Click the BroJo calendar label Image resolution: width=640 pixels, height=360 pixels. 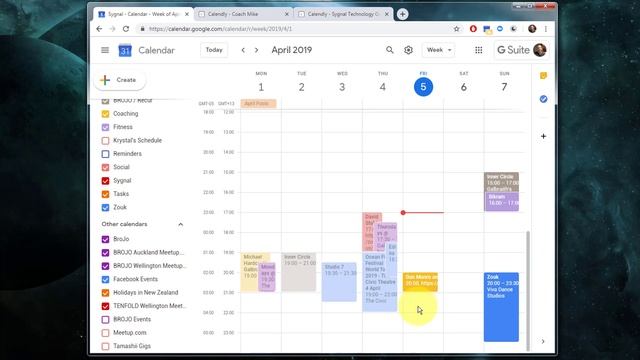tap(121, 239)
